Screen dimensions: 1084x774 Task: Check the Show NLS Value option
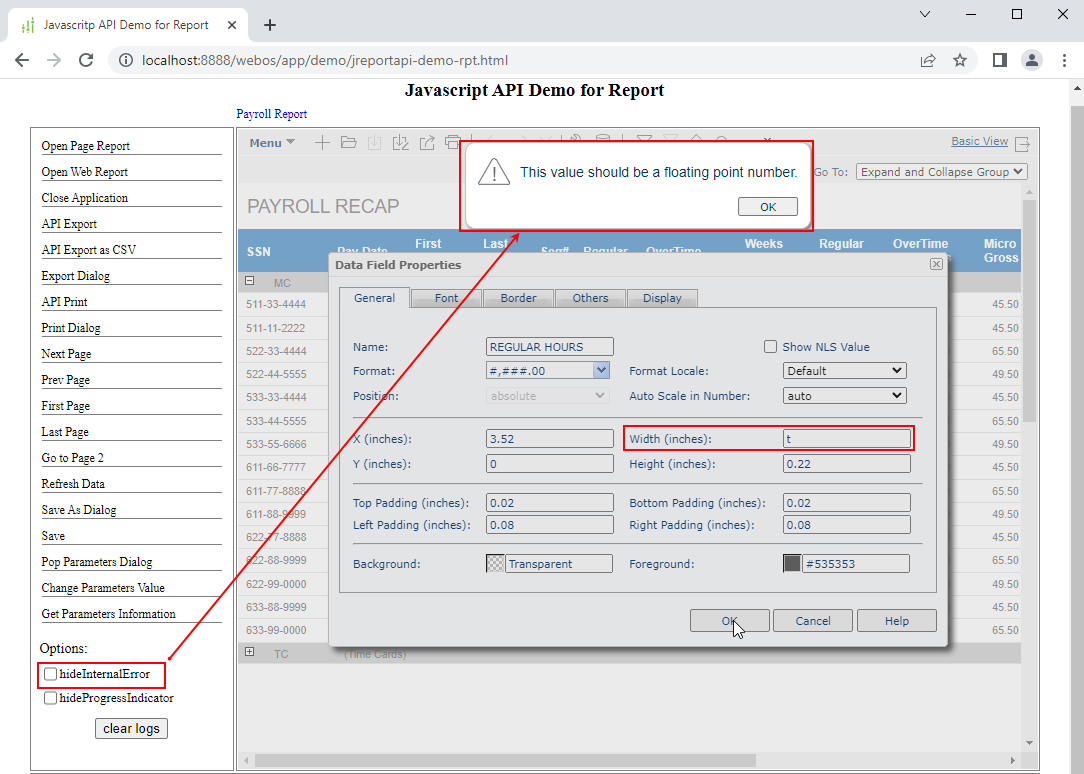[770, 347]
